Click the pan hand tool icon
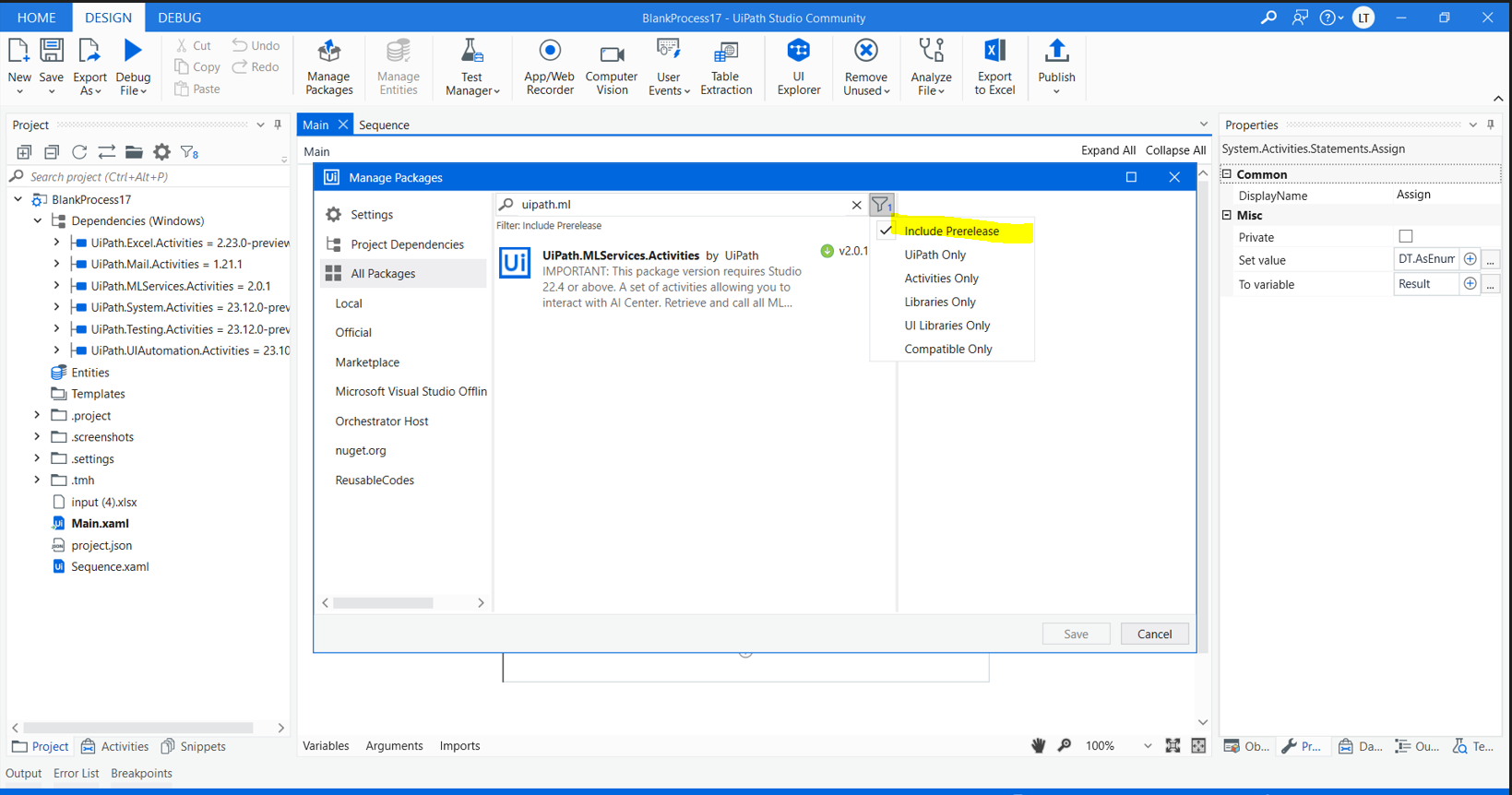1512x795 pixels. 1038,746
